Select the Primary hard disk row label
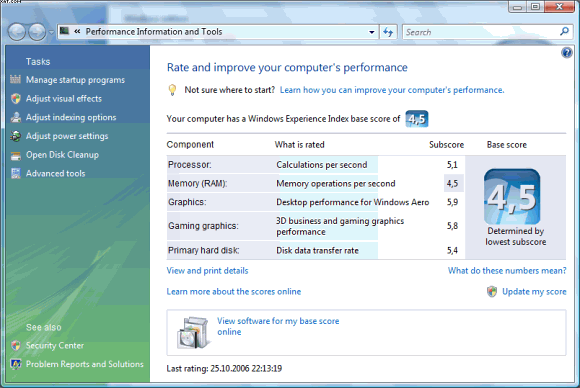The height and width of the screenshot is (388, 580). (203, 250)
